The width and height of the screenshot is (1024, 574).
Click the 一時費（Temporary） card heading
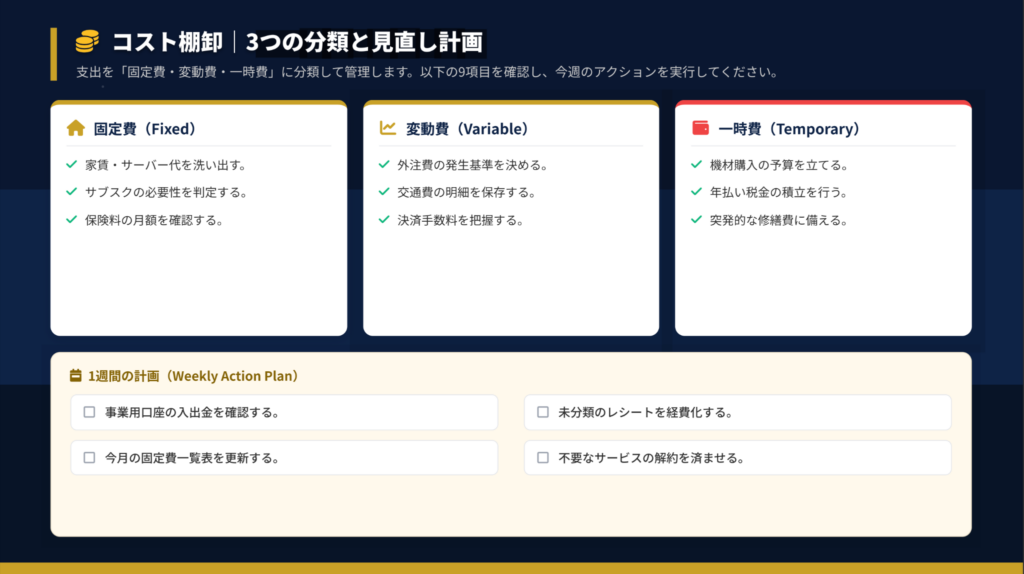point(789,129)
